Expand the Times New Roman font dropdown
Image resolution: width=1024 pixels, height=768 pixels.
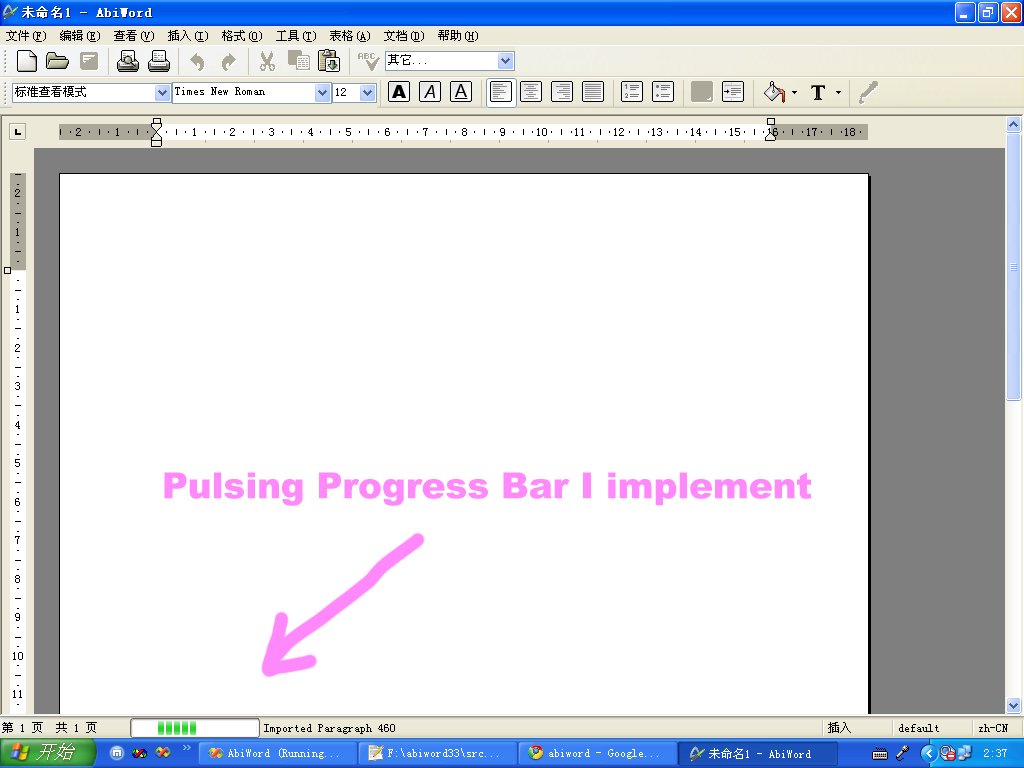tap(322, 92)
